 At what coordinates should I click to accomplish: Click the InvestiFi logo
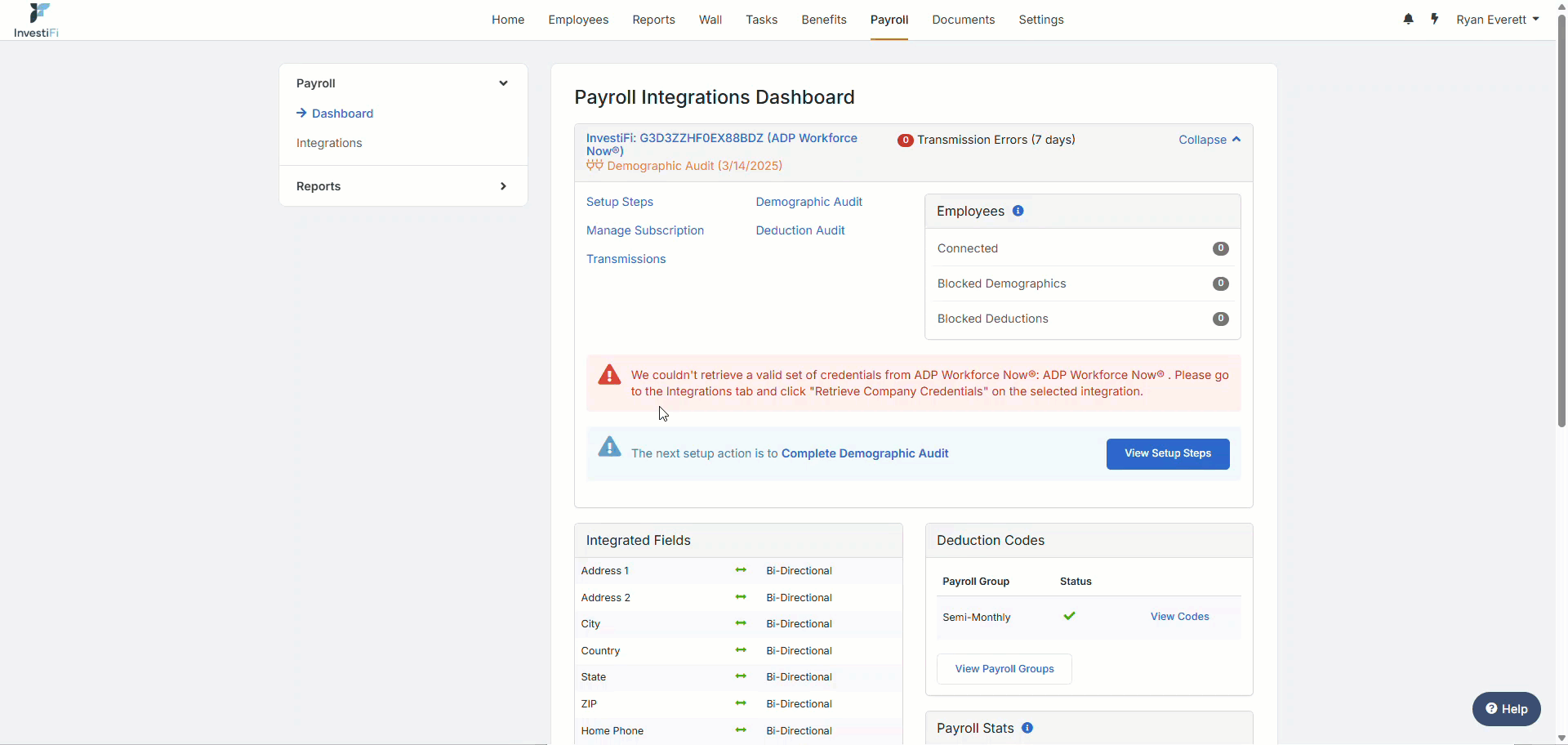tap(37, 20)
